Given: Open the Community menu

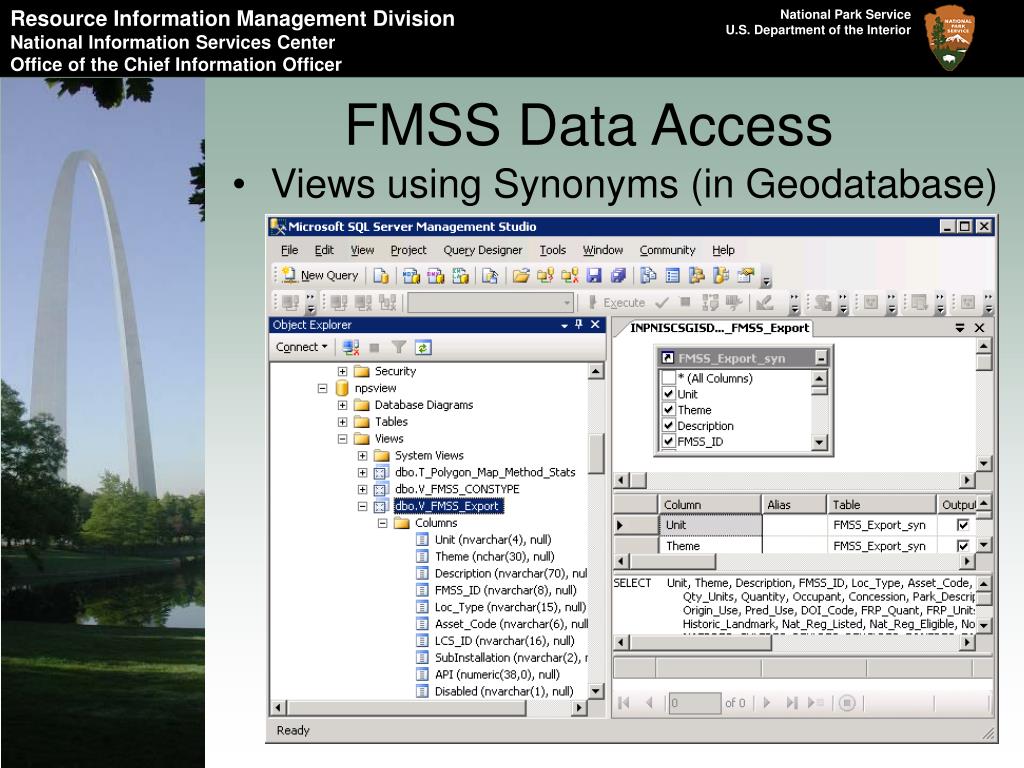Looking at the screenshot, I should (x=667, y=250).
